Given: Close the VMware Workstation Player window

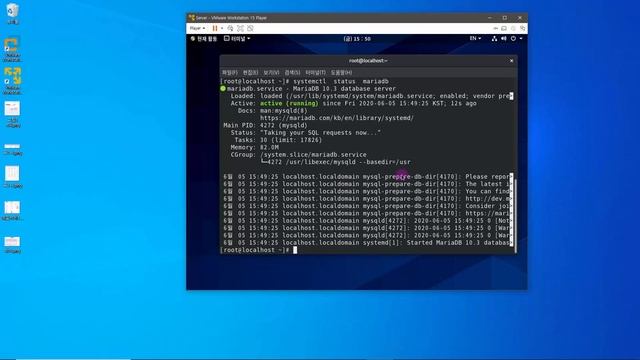Looking at the screenshot, I should click(520, 18).
